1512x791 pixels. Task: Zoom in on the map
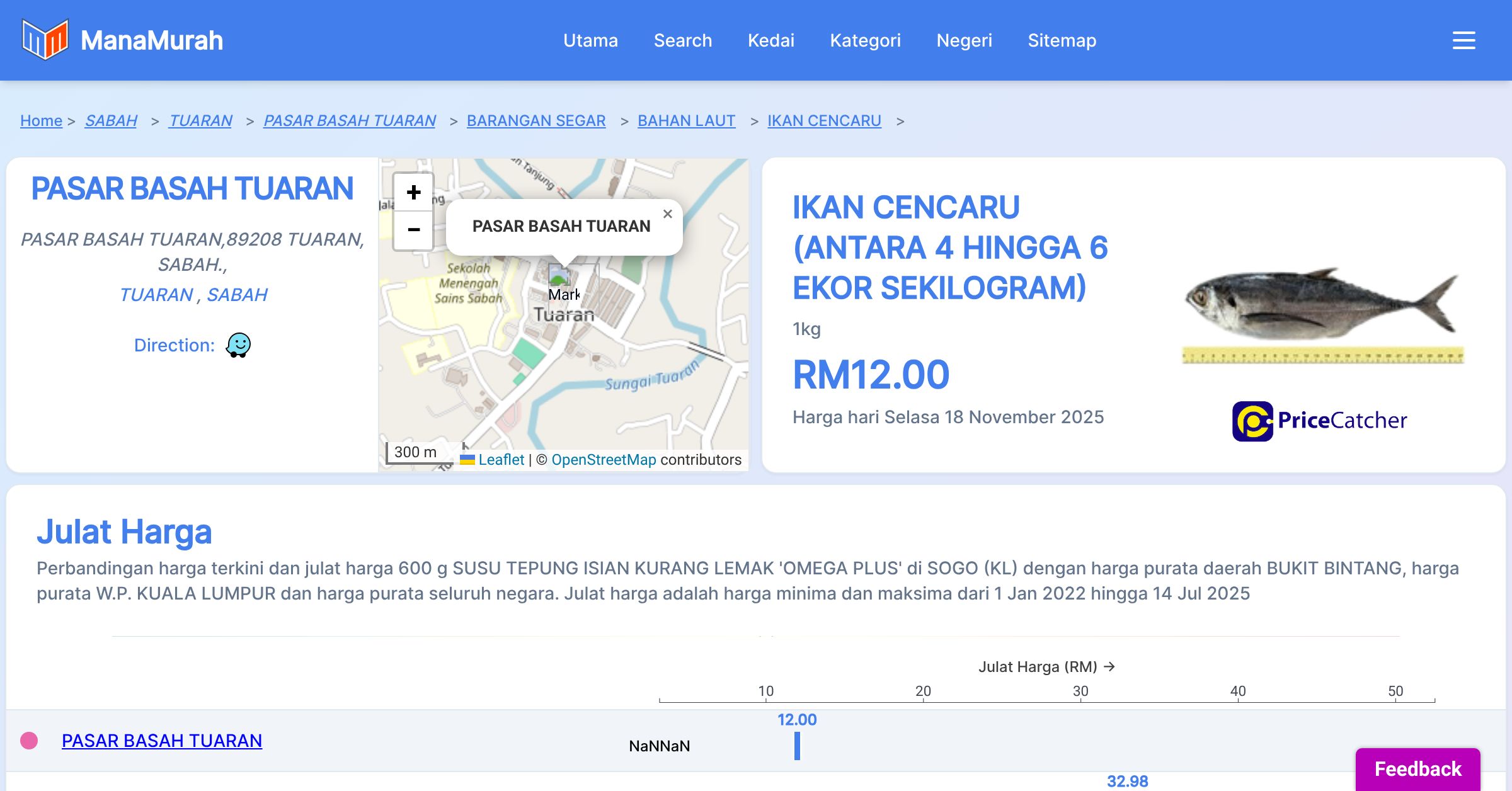413,192
